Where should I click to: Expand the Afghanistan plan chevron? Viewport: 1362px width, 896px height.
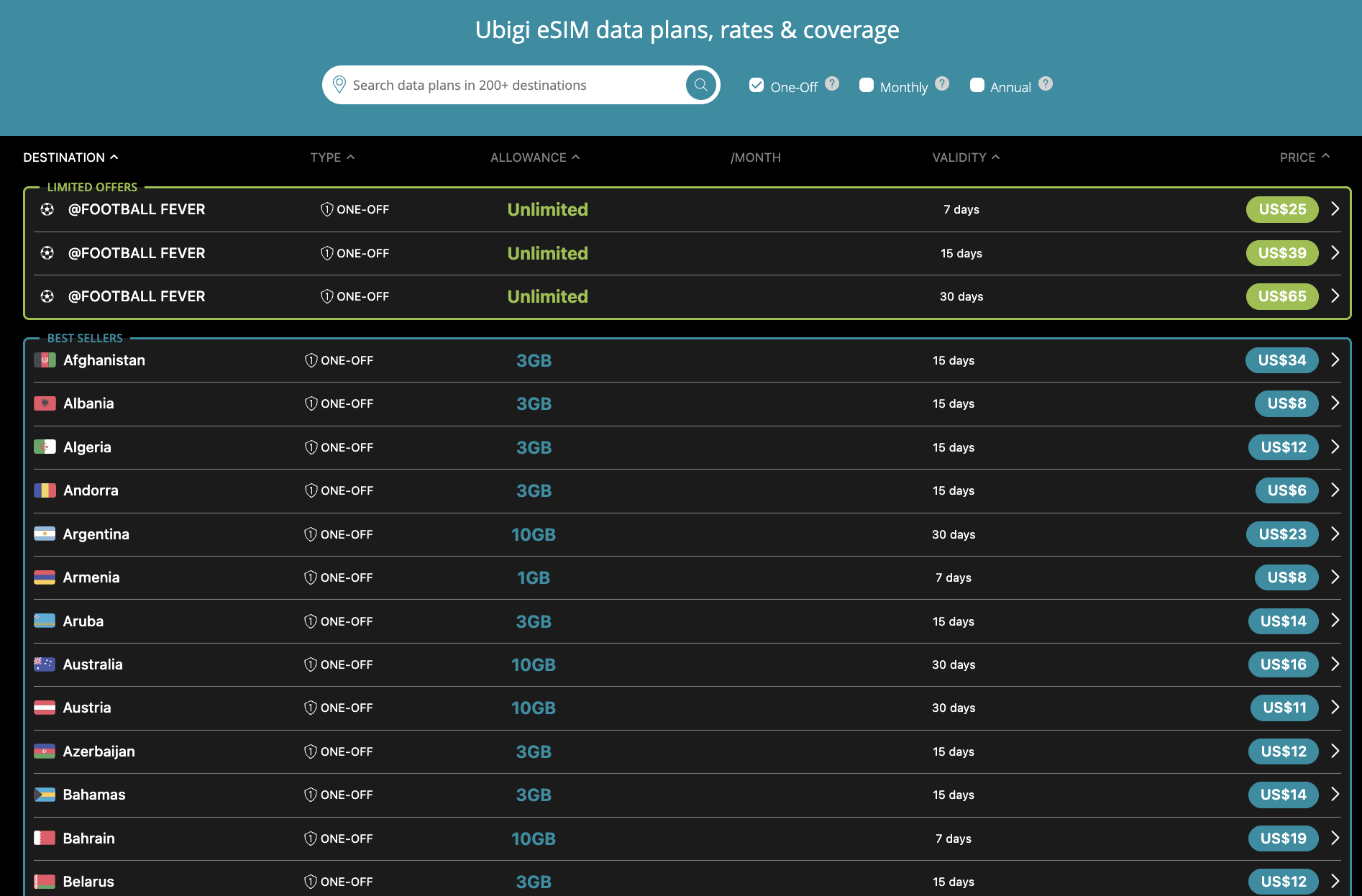1335,360
